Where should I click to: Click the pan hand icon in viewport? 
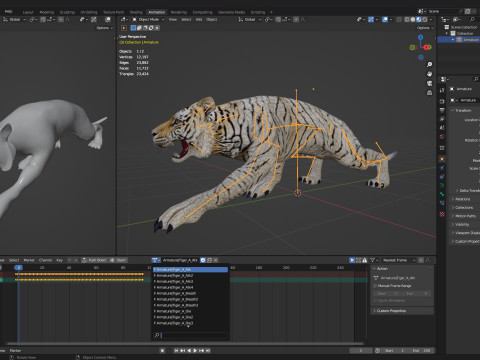click(429, 74)
